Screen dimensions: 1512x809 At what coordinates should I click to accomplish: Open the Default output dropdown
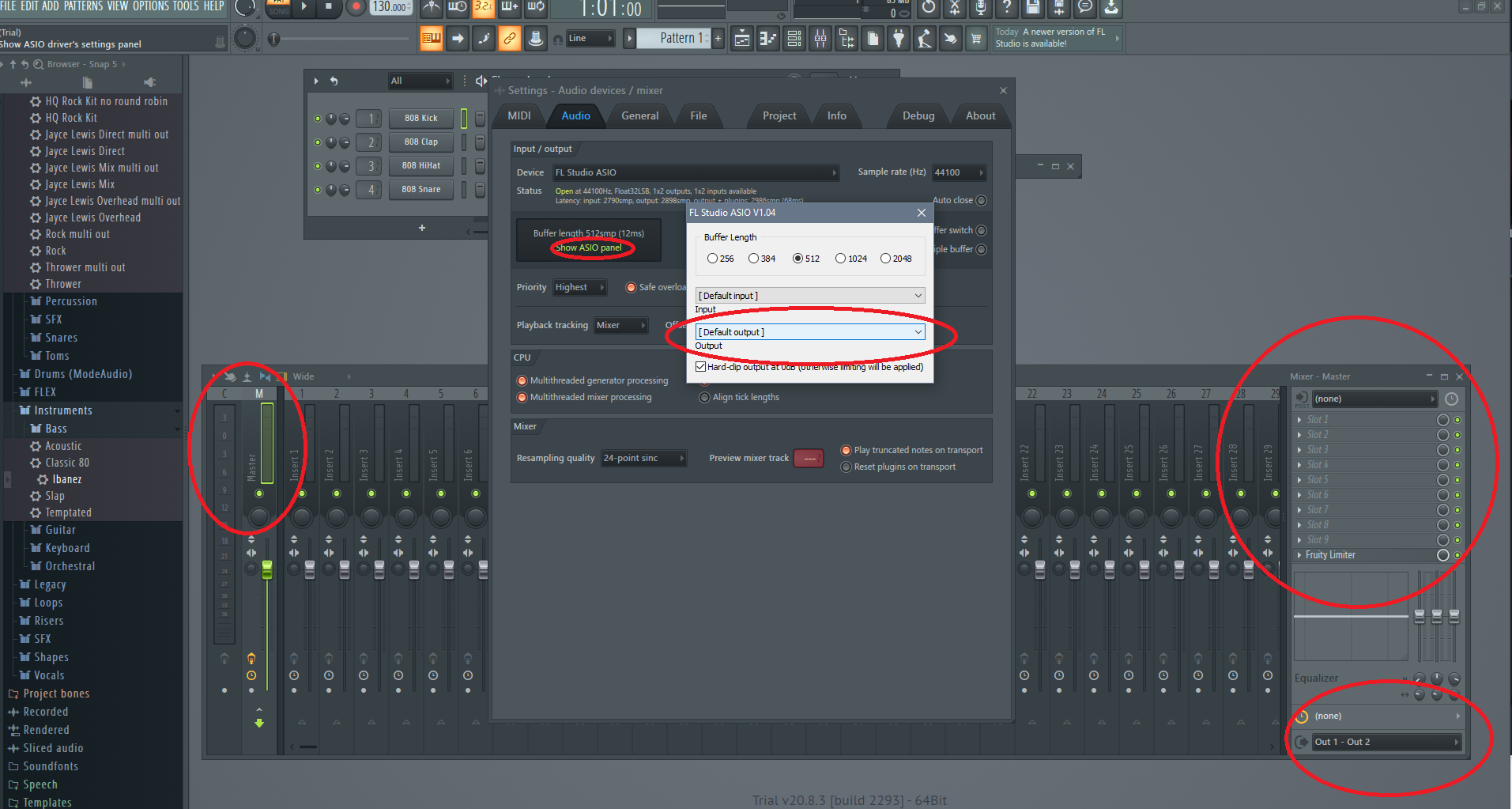tap(810, 332)
